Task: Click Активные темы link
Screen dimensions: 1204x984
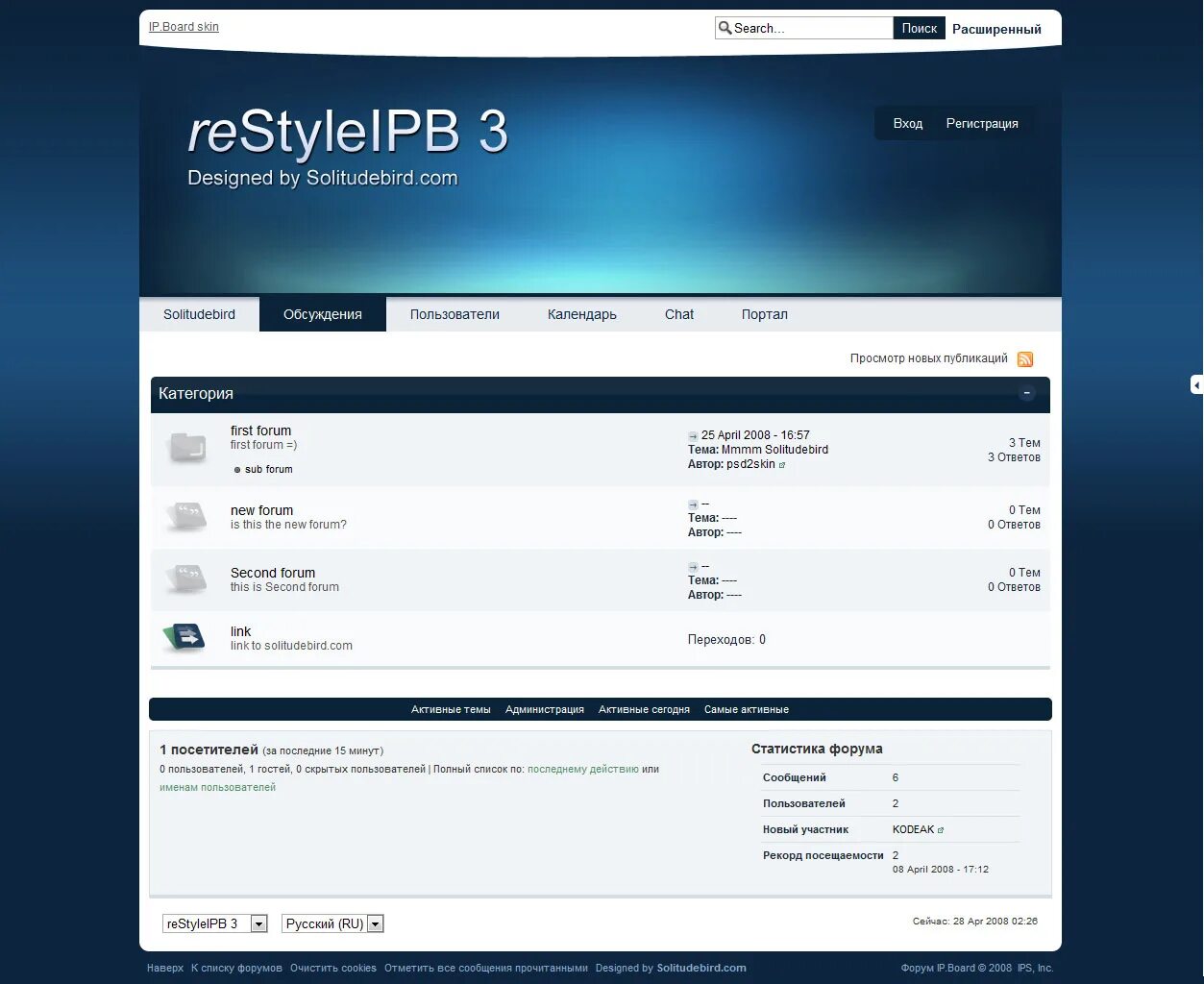Action: (x=451, y=710)
